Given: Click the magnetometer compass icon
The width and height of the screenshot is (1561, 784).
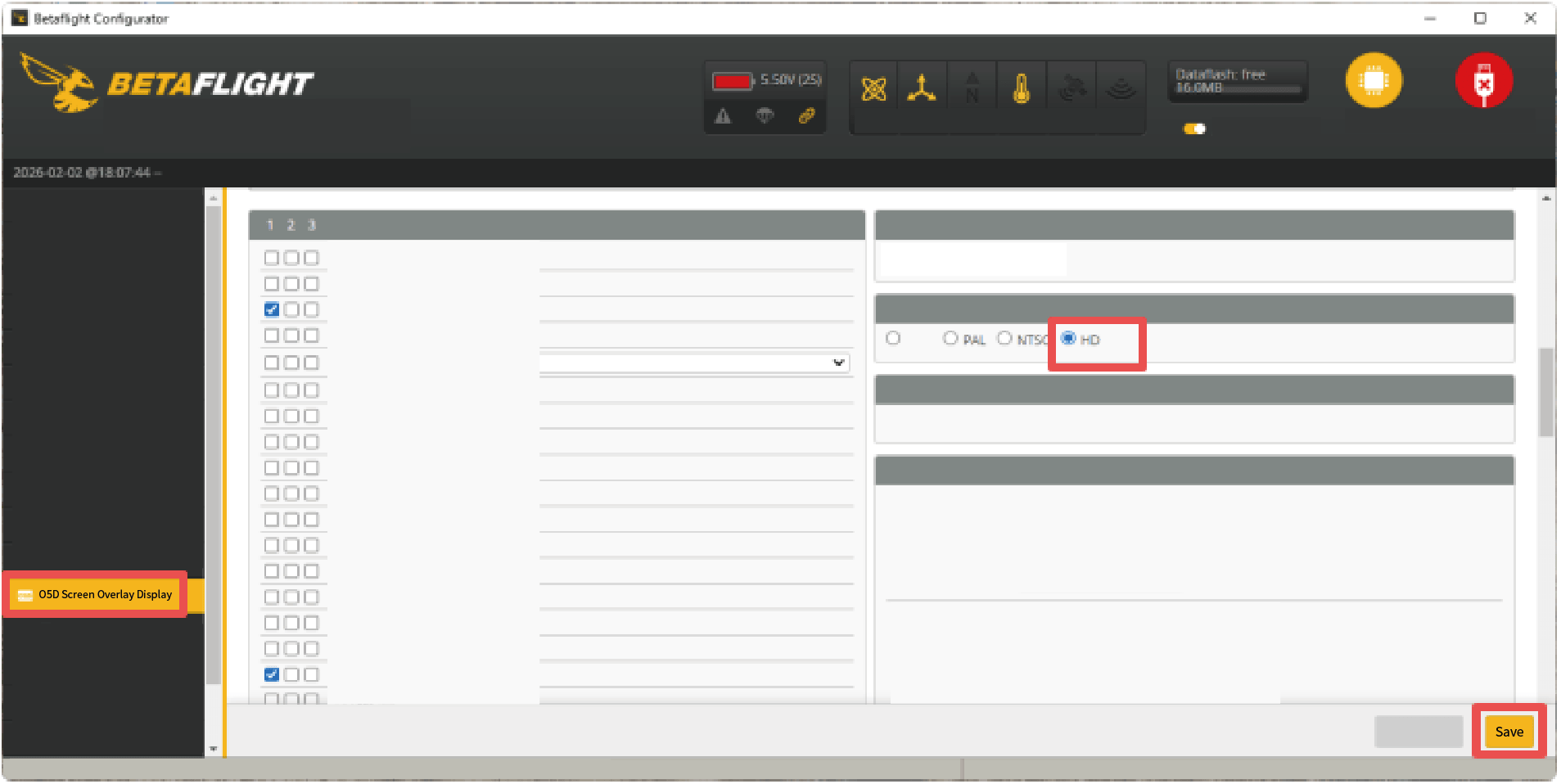Looking at the screenshot, I should tap(972, 88).
